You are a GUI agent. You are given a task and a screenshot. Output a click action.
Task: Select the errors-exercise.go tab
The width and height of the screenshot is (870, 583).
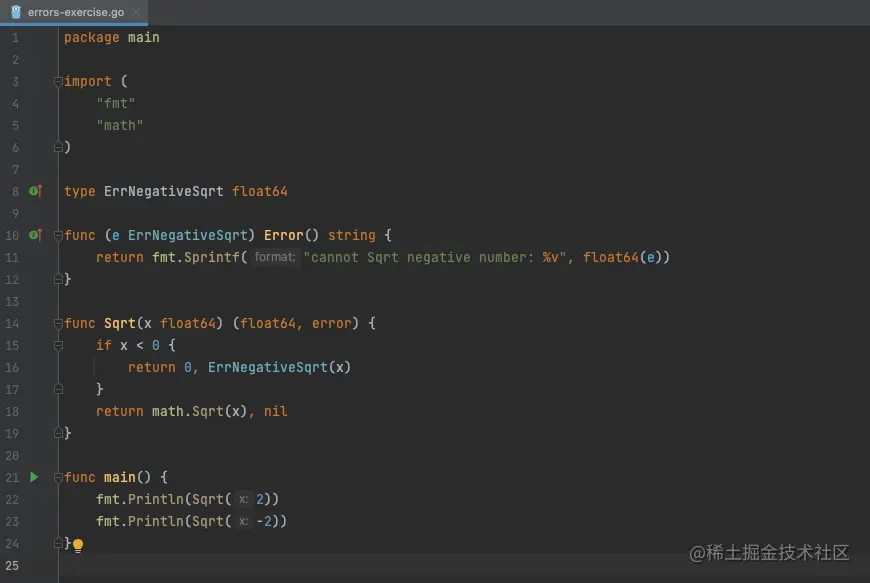pyautogui.click(x=74, y=12)
